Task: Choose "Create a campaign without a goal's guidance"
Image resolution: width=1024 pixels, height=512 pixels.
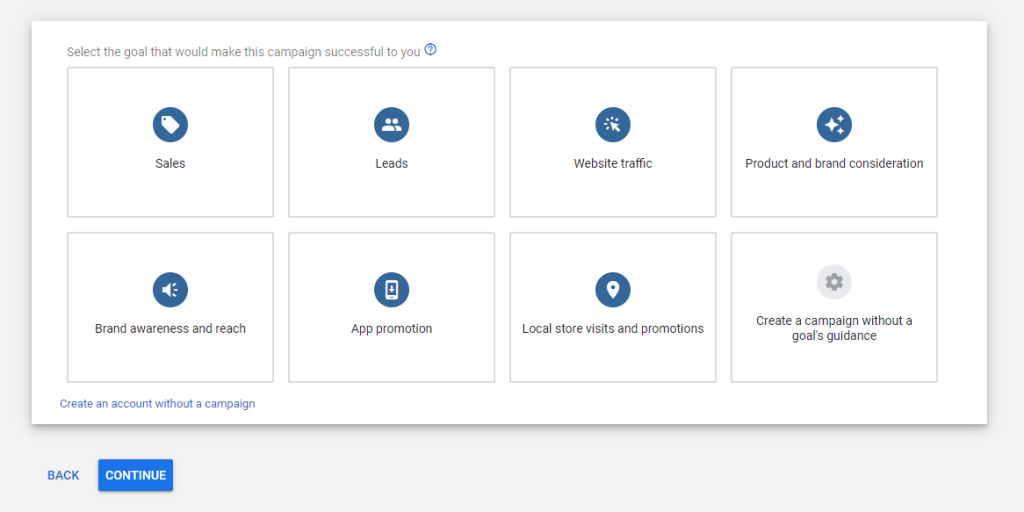Action: 834,328
